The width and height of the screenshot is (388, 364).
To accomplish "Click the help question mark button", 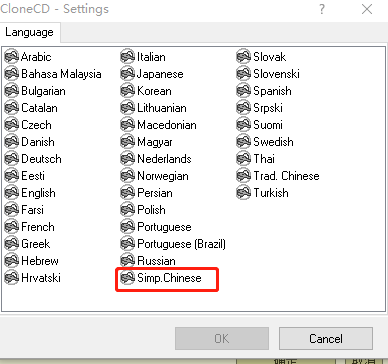I will click(322, 9).
